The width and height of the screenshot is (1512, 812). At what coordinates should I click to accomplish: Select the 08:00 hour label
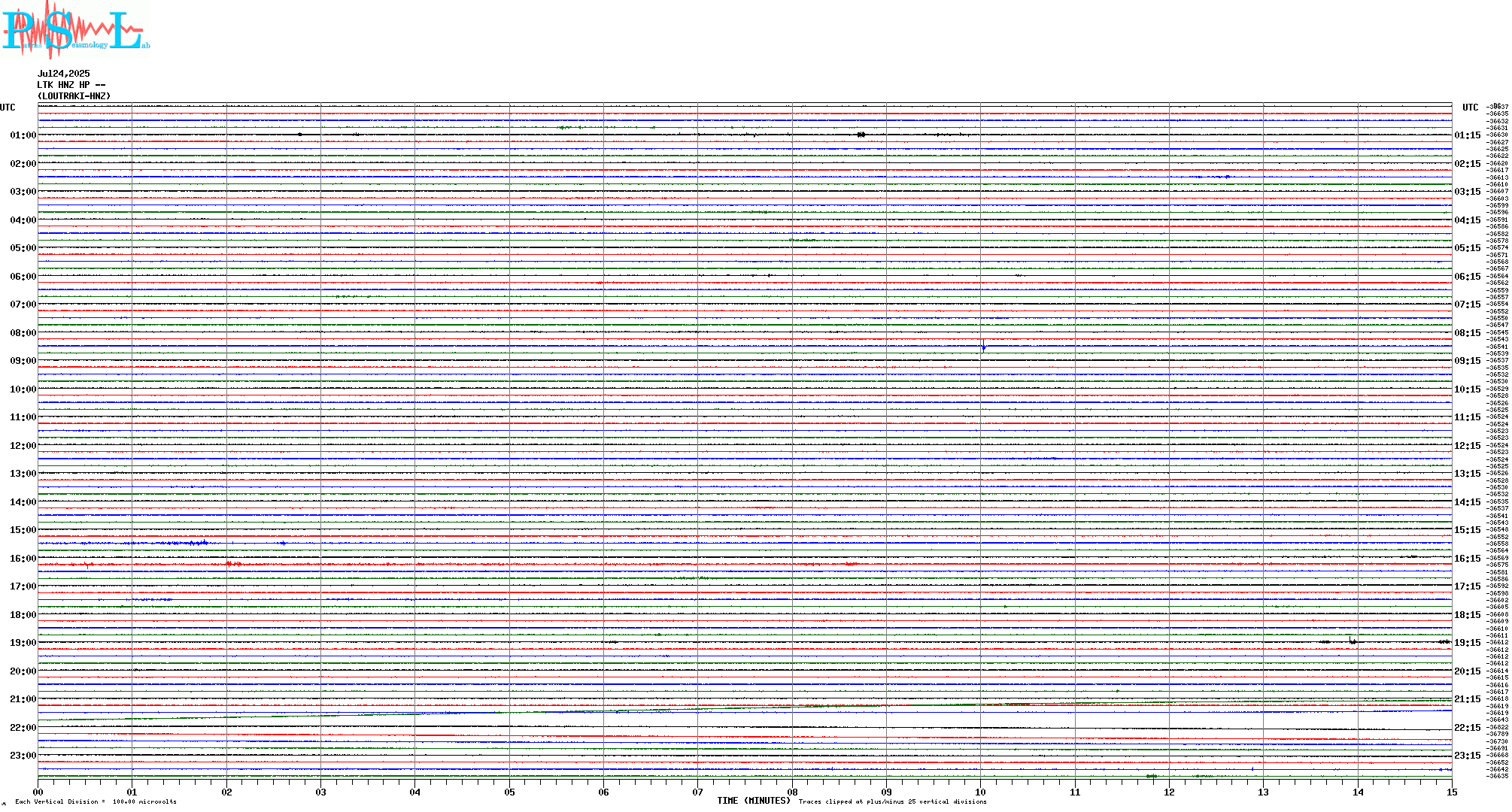pos(23,333)
